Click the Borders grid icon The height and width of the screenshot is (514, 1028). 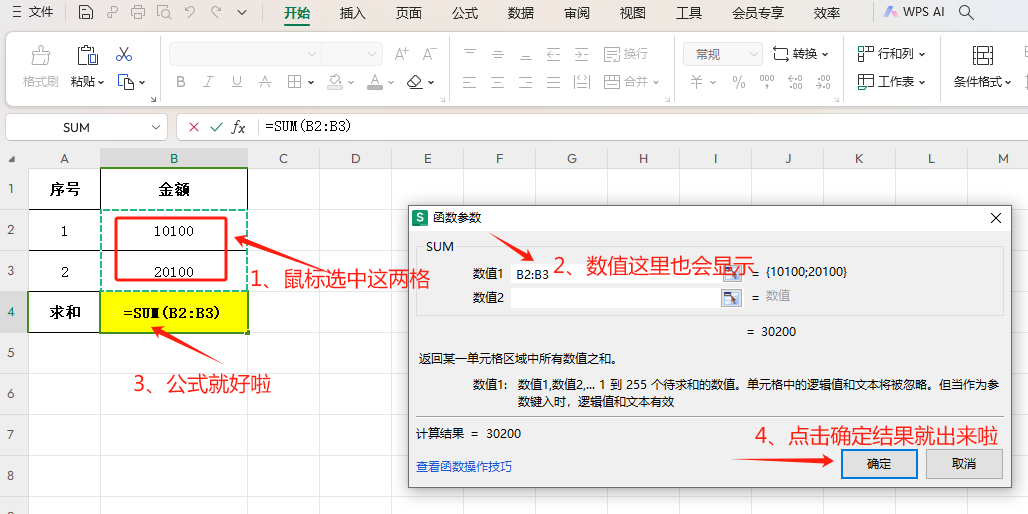click(x=294, y=82)
